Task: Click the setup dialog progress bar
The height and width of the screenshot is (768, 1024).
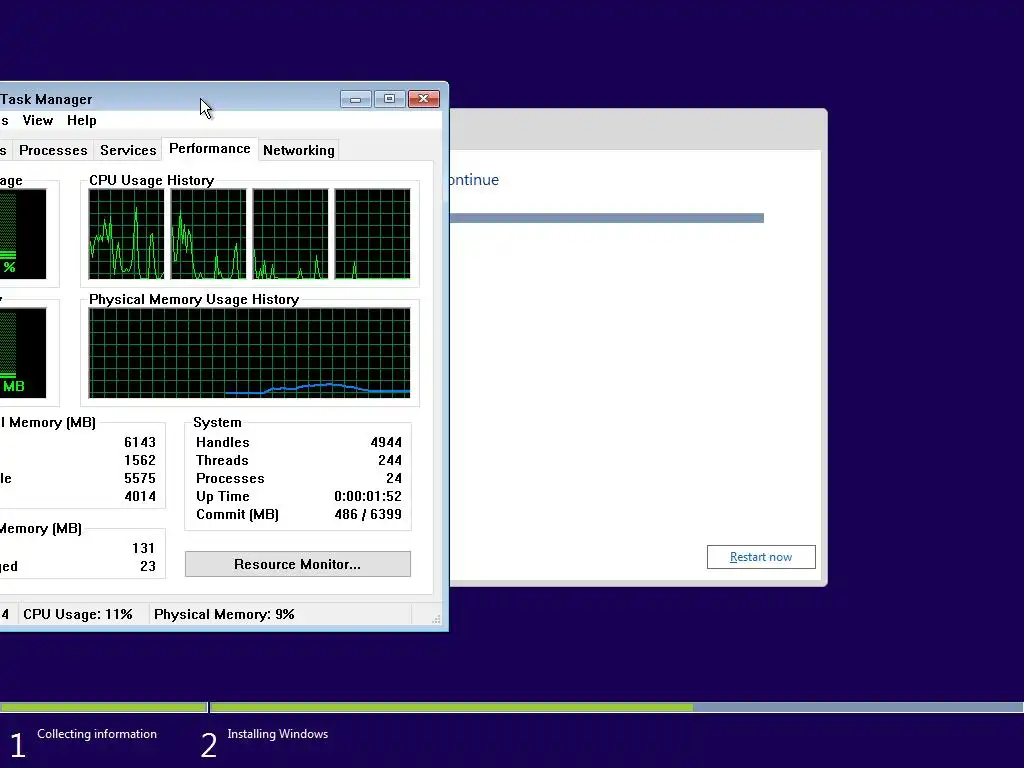Action: click(607, 218)
